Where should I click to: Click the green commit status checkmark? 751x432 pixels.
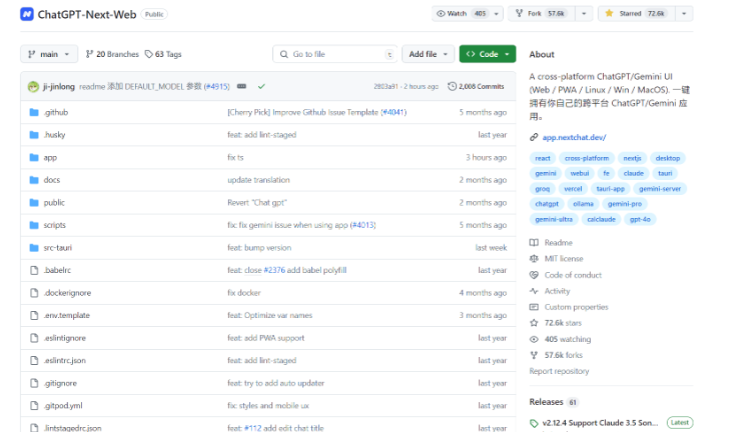coord(261,87)
